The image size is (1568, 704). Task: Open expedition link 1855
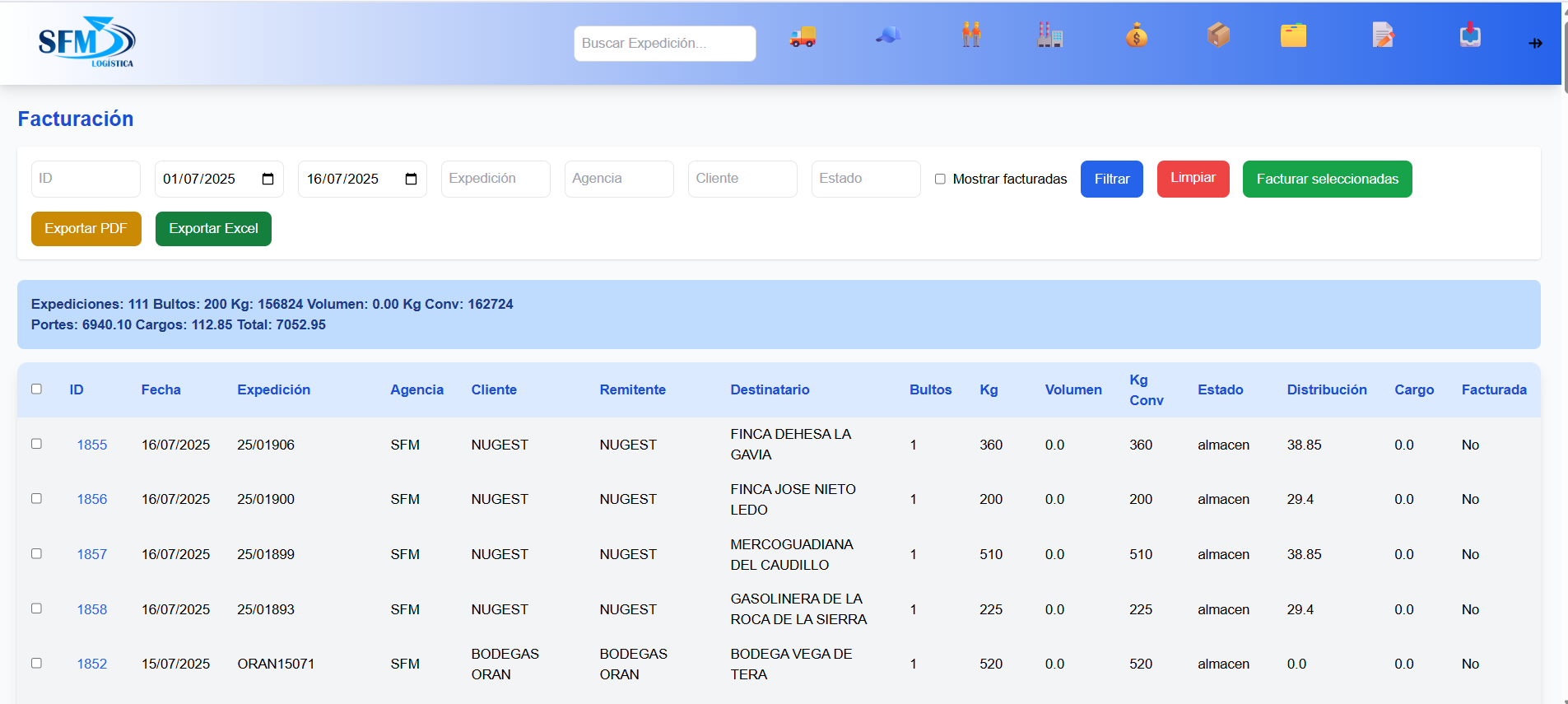point(92,445)
